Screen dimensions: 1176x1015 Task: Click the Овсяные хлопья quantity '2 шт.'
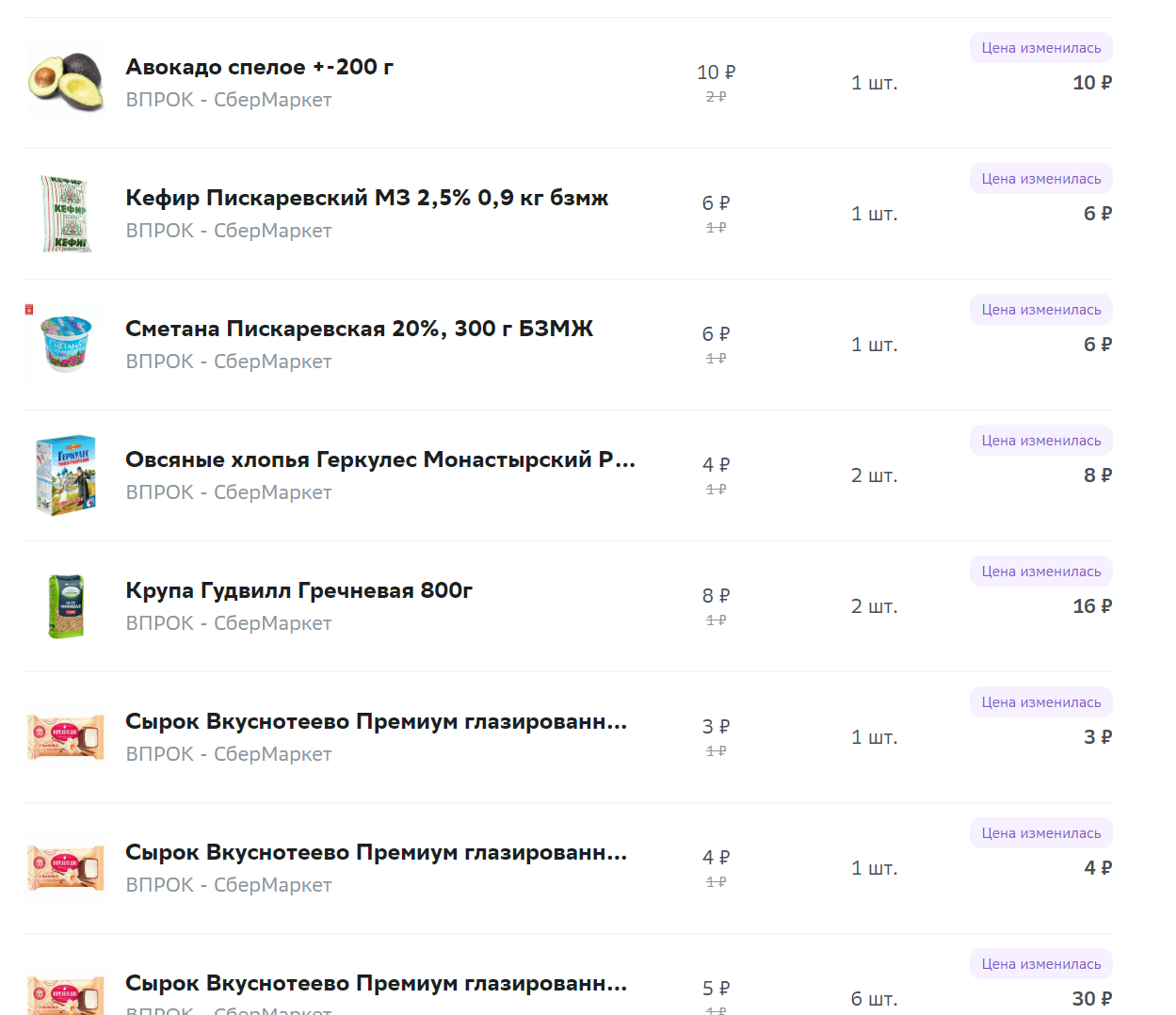tap(875, 475)
